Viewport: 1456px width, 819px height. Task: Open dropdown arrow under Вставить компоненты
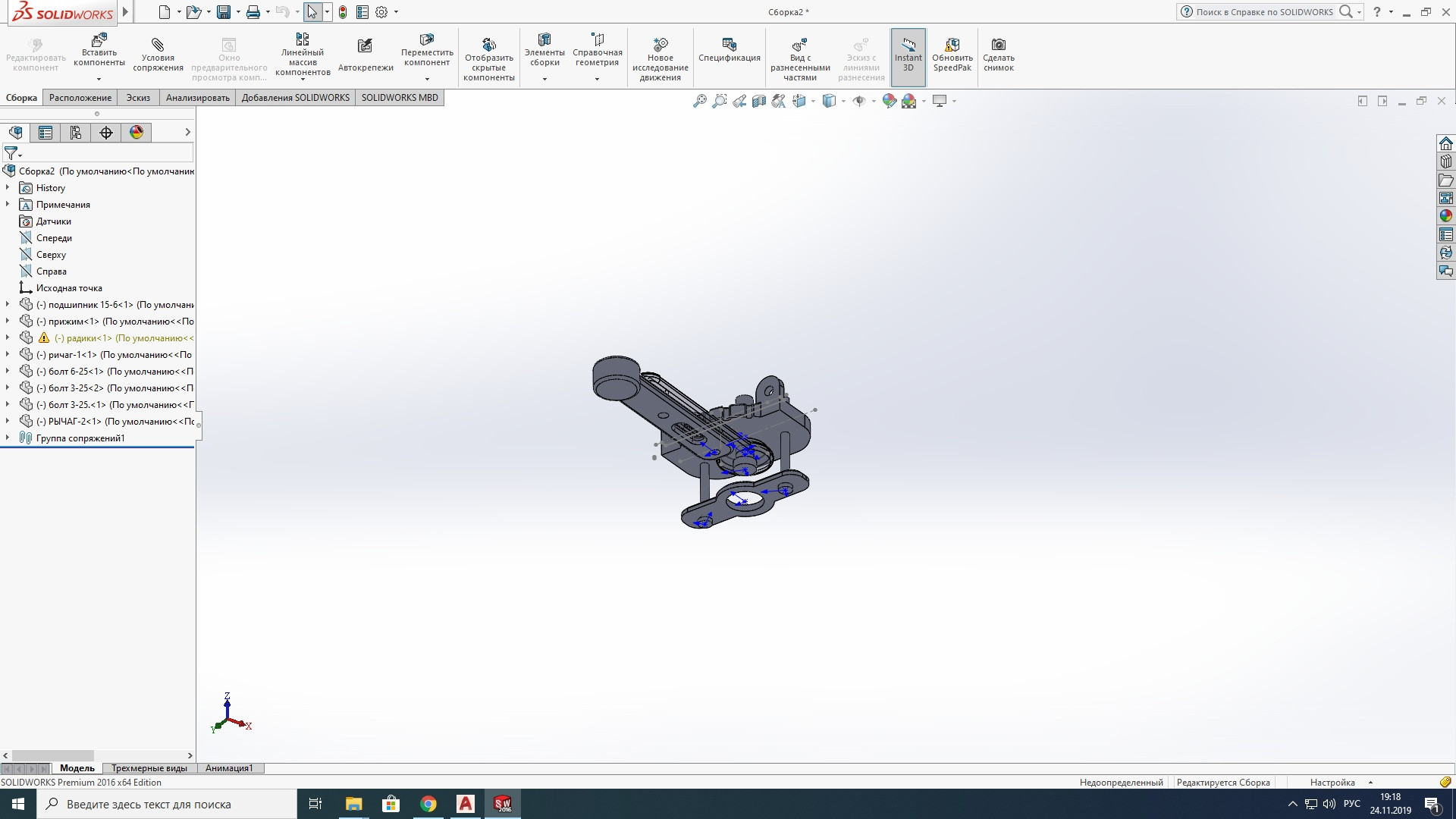click(x=99, y=79)
